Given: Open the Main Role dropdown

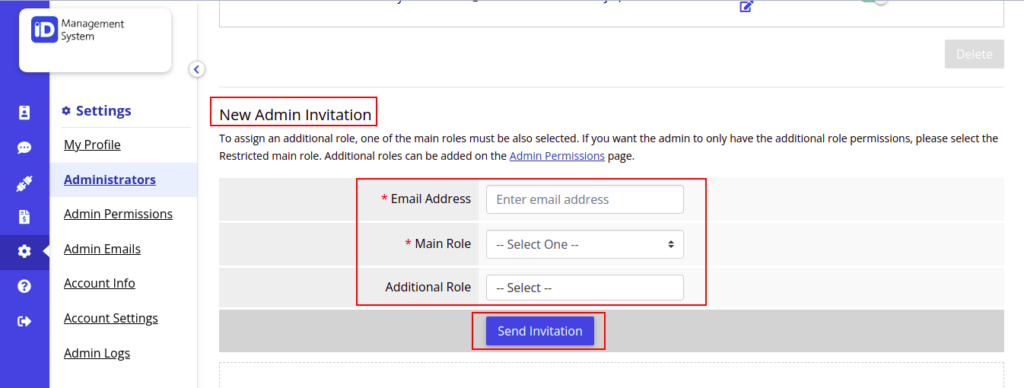Looking at the screenshot, I should click(x=584, y=244).
